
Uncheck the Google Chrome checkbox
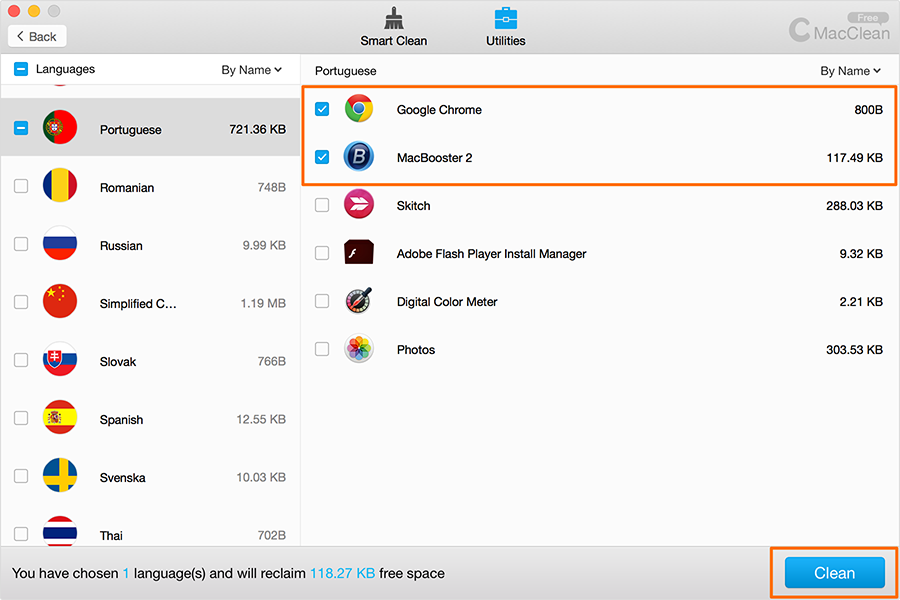point(322,109)
